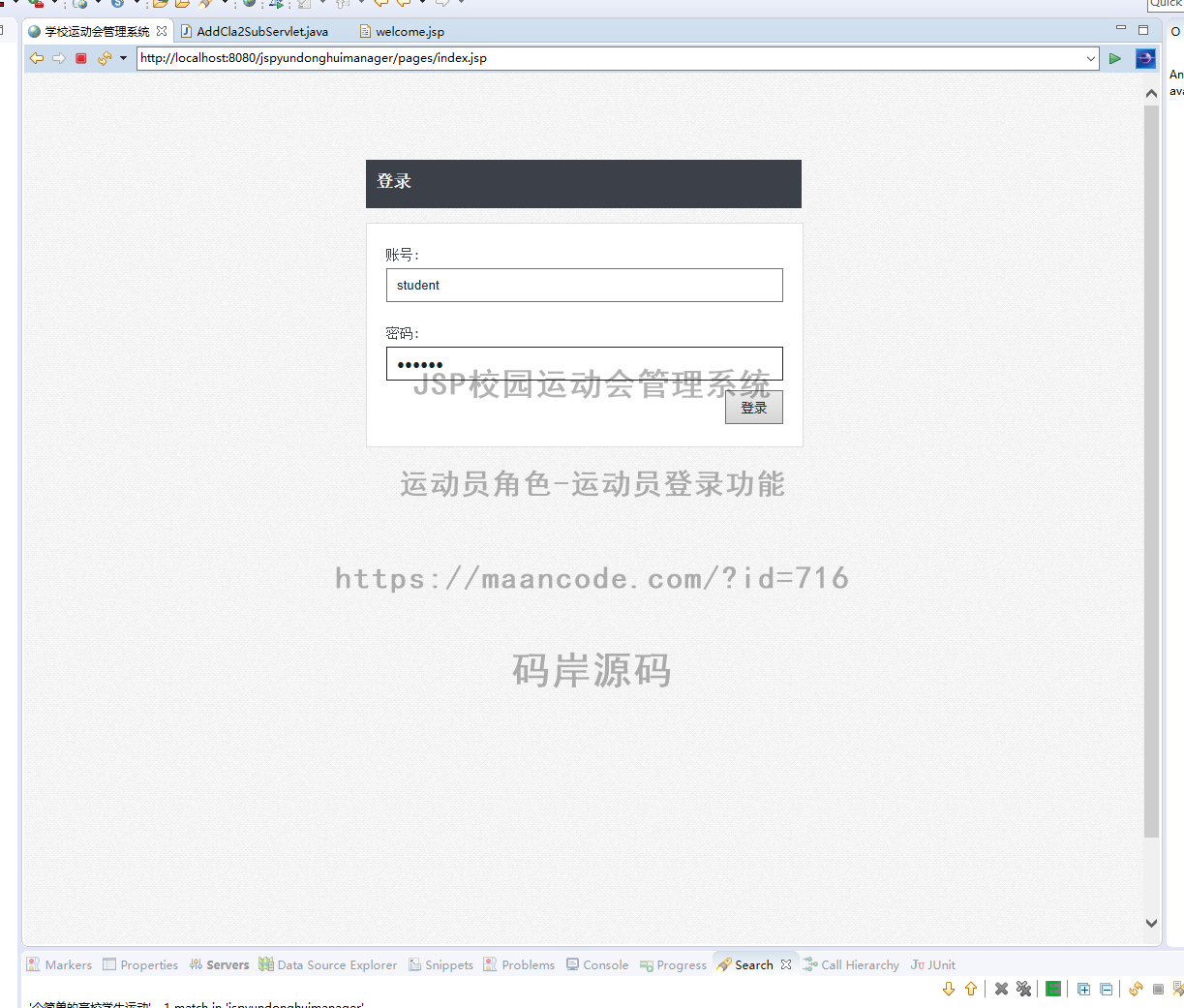Viewport: 1184px width, 1008px height.
Task: Stop loading the page with the red square
Action: pyautogui.click(x=81, y=58)
